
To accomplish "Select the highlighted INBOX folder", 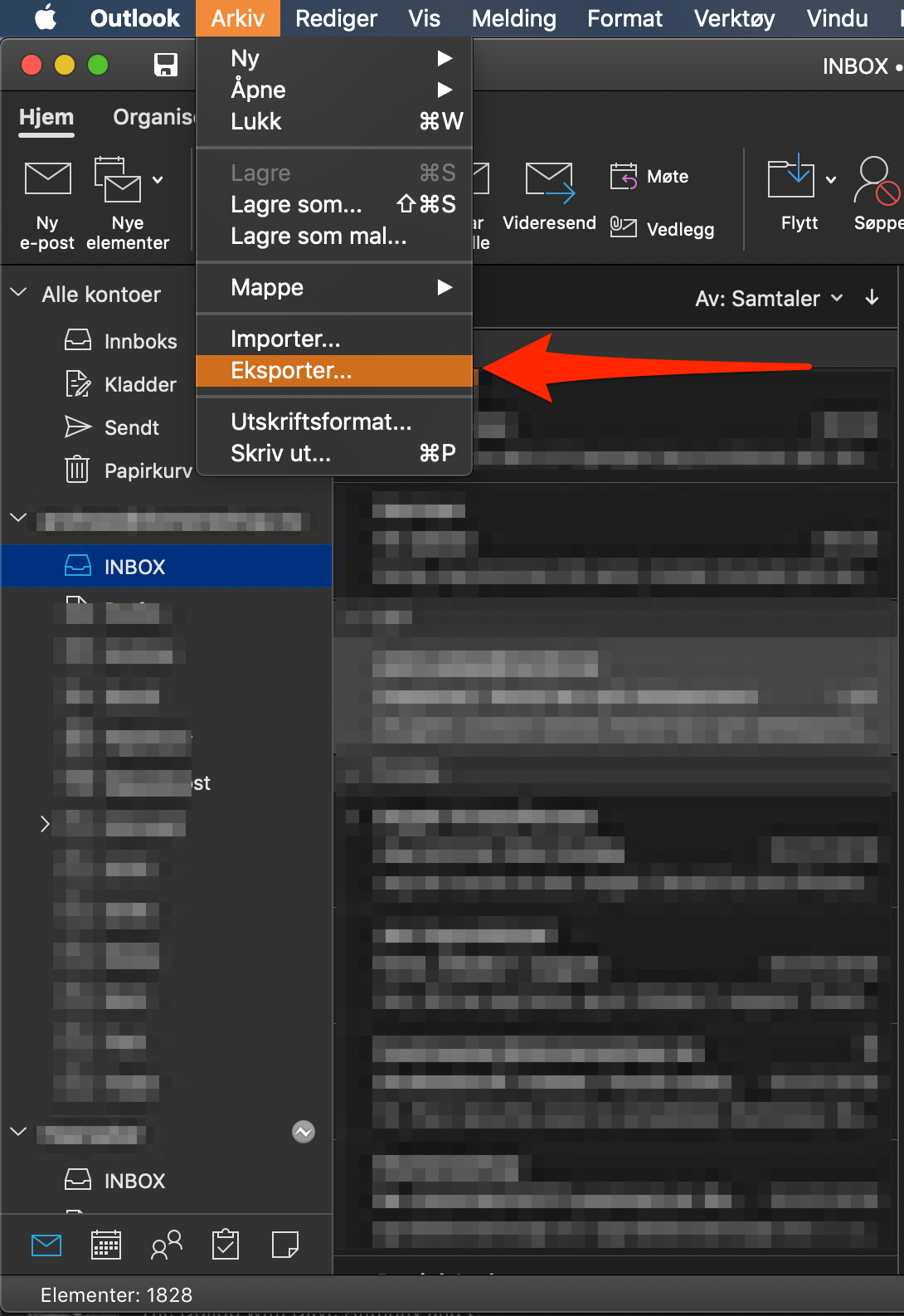I will coord(166,567).
